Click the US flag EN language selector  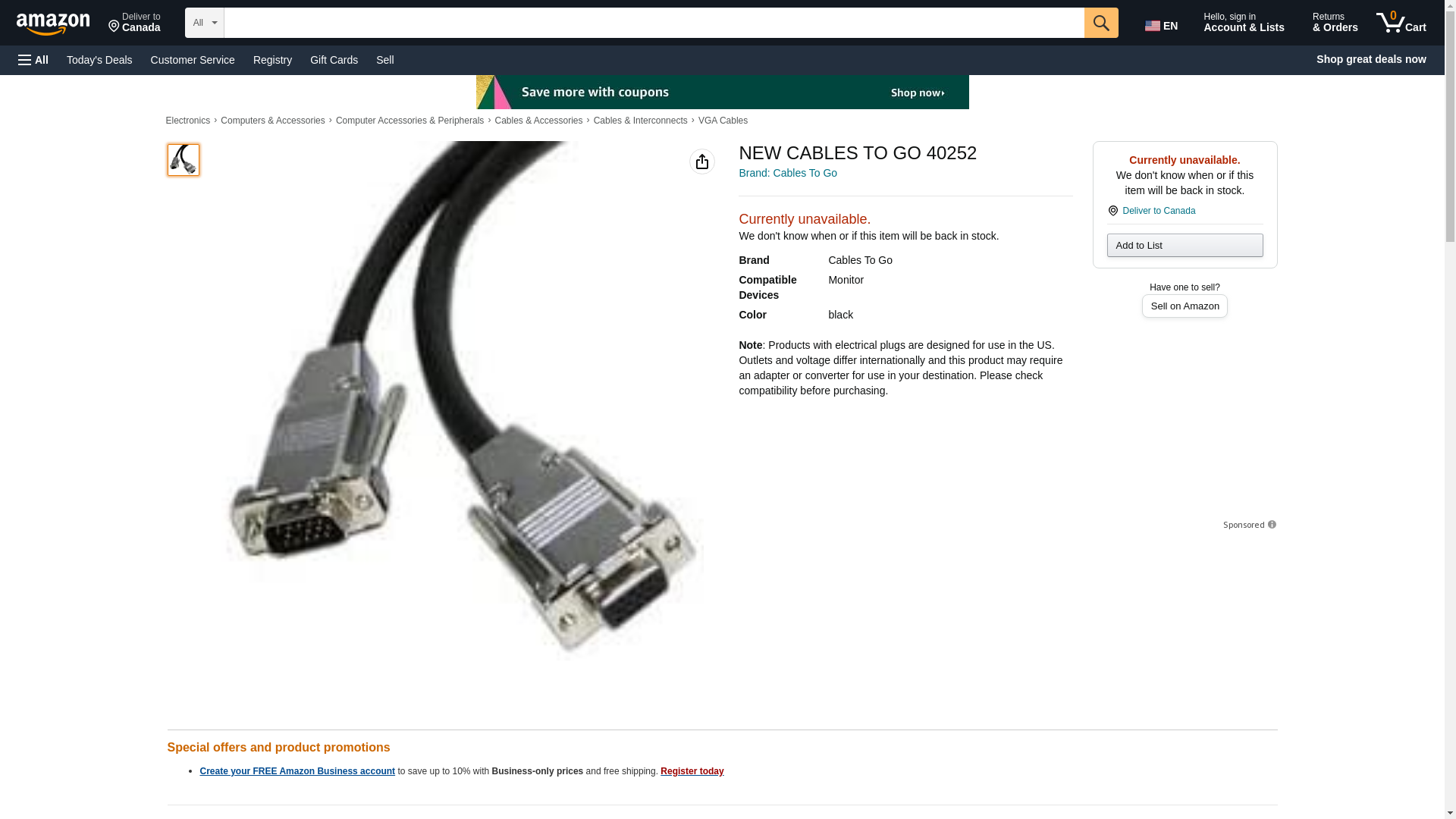pos(1161,26)
